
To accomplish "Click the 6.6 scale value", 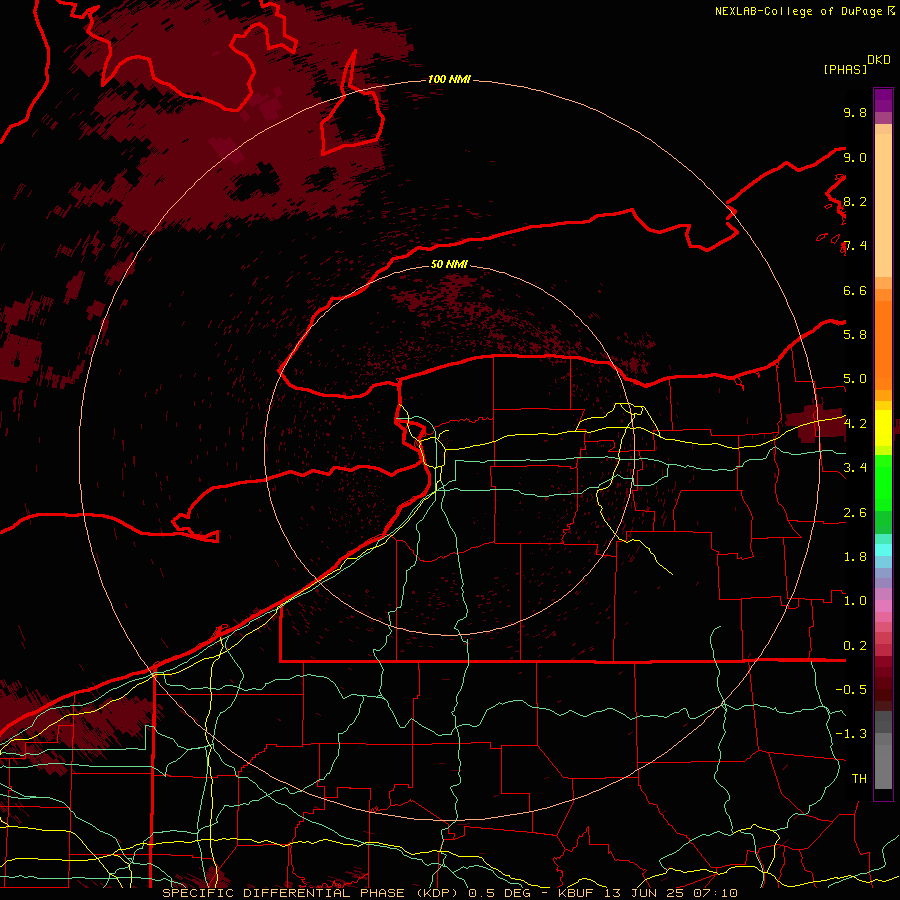I will tap(855, 290).
